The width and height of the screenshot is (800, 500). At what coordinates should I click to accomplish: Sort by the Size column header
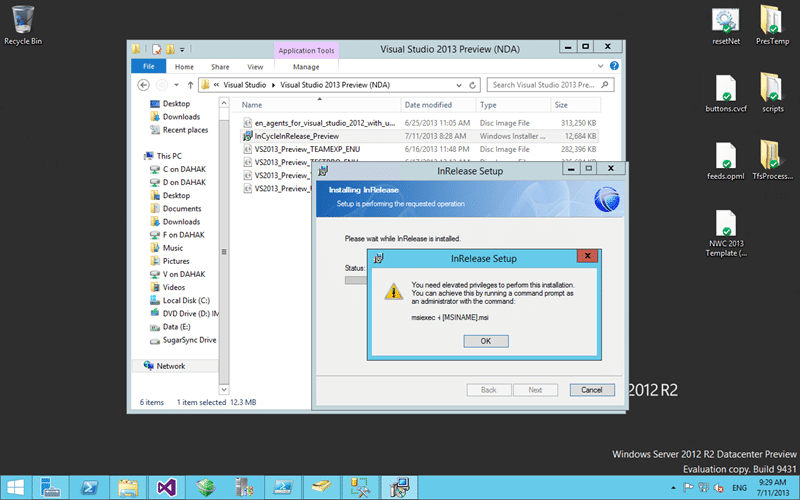[x=576, y=105]
